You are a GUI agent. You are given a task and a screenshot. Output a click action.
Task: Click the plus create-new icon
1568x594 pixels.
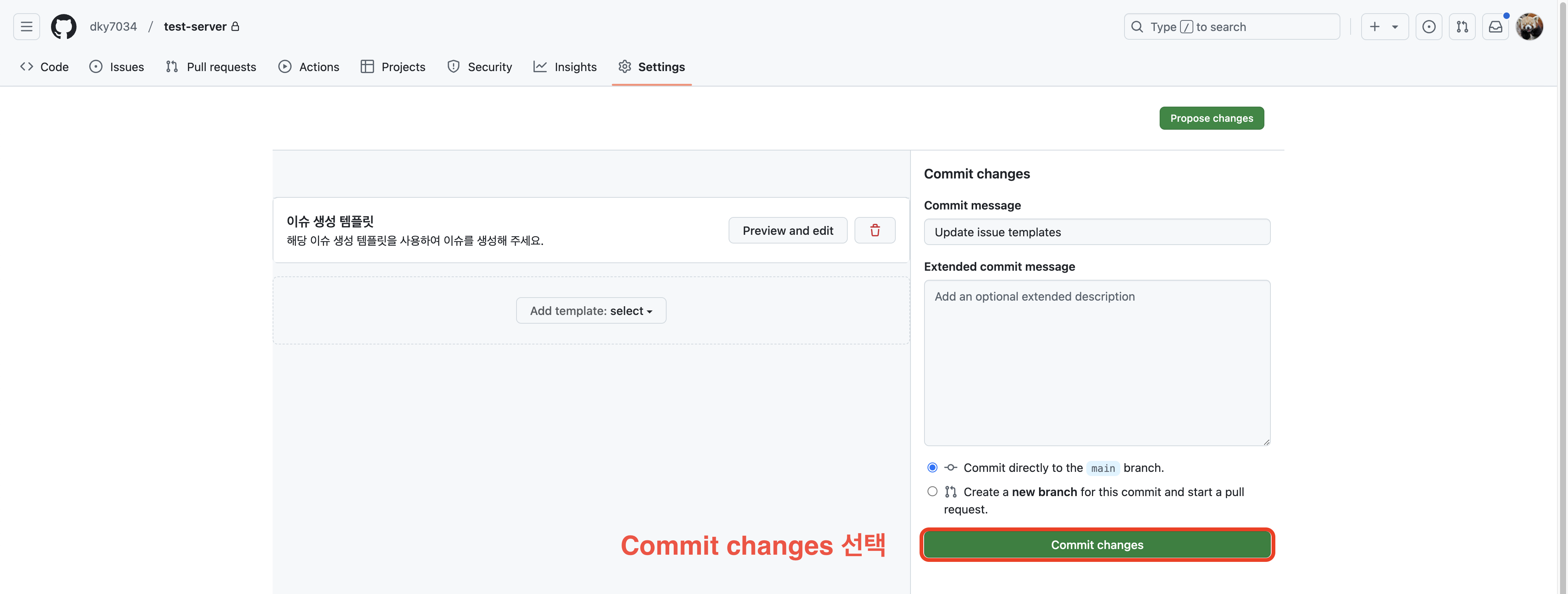[1374, 27]
